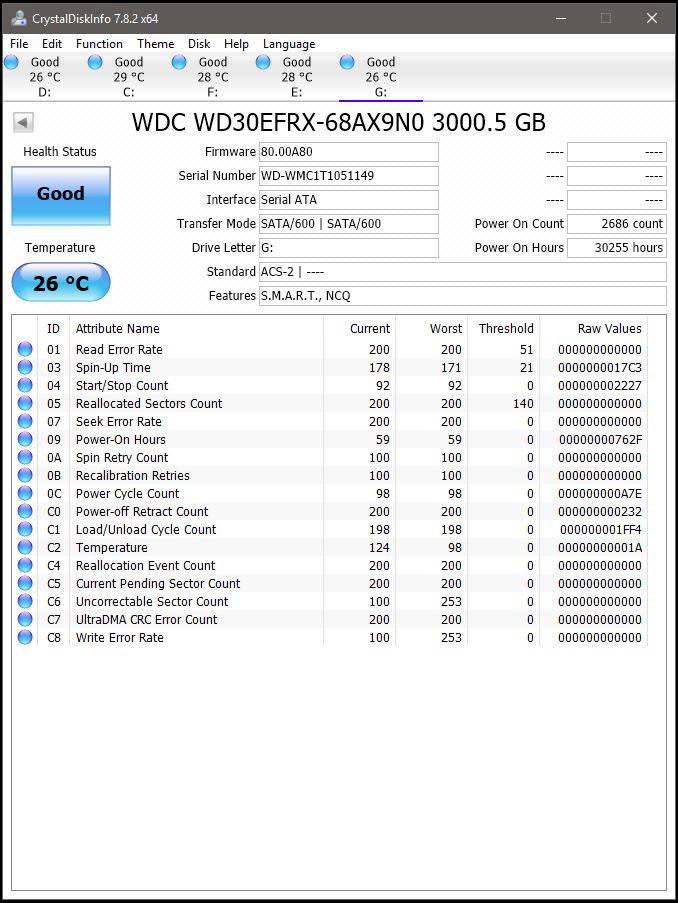The height and width of the screenshot is (903, 678).
Task: Click status icon for Uncorrectable Sector Count
Action: click(25, 601)
